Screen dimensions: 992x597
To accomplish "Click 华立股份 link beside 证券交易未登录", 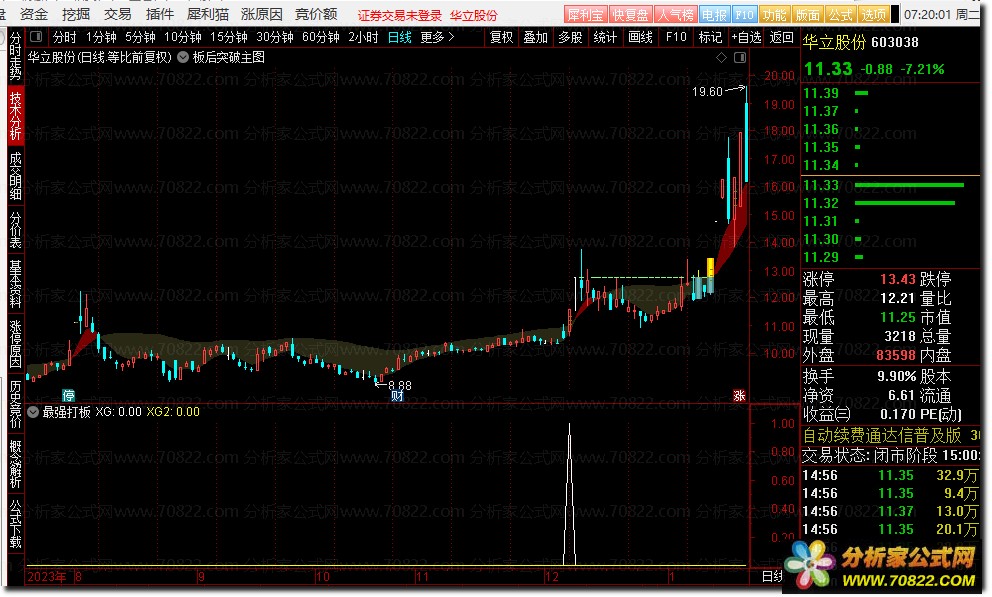I will tap(474, 16).
